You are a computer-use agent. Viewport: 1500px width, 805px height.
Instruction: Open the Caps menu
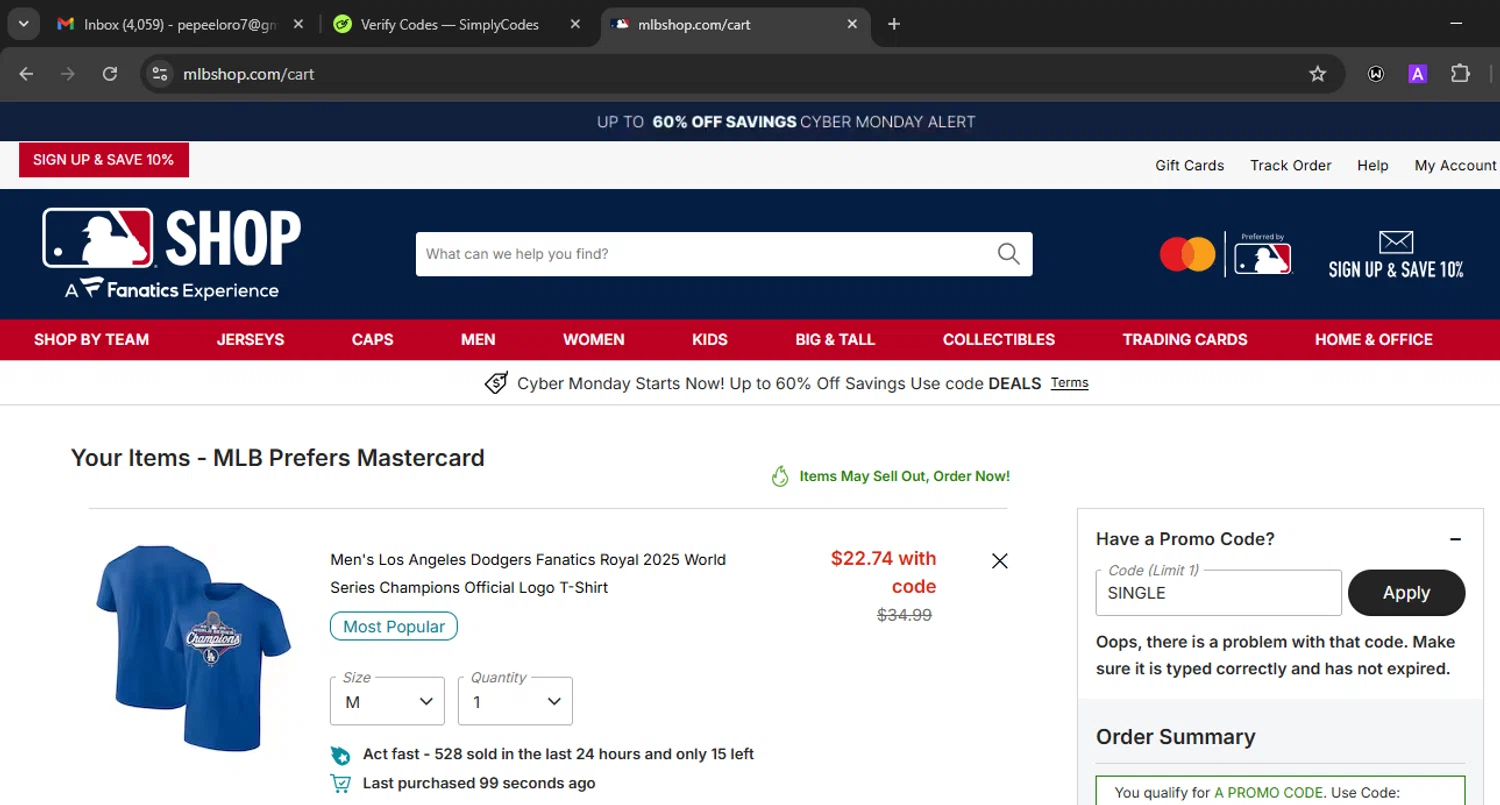pos(373,340)
